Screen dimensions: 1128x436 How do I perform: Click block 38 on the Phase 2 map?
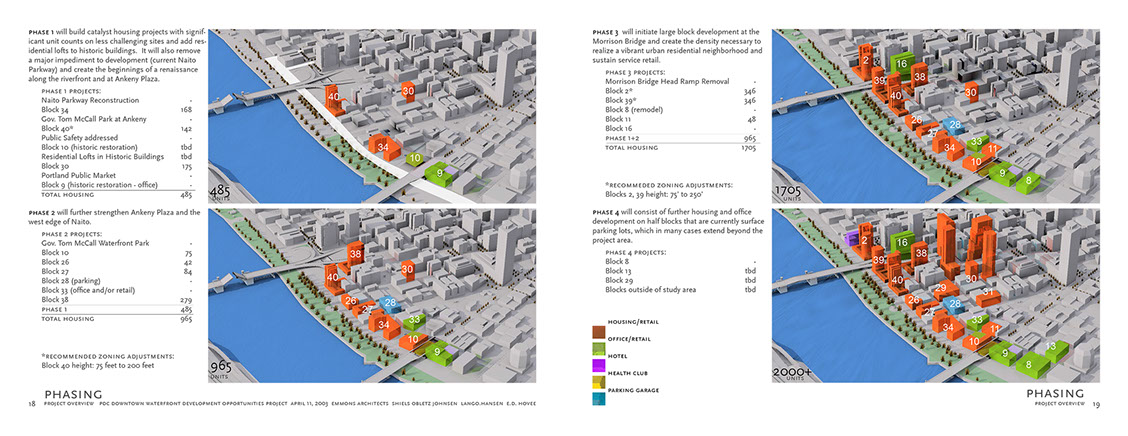[x=356, y=255]
